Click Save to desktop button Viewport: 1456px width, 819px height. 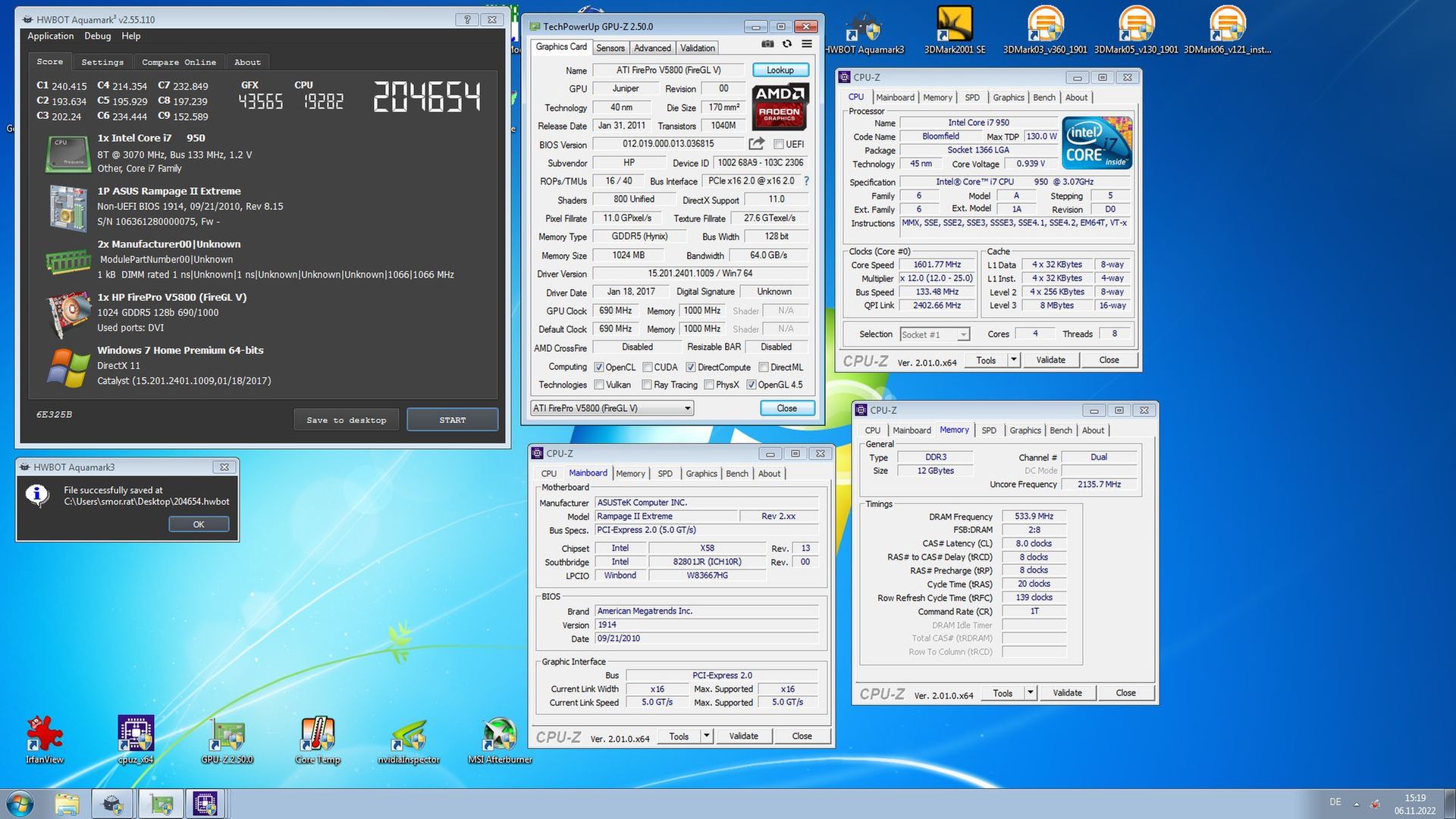click(347, 420)
